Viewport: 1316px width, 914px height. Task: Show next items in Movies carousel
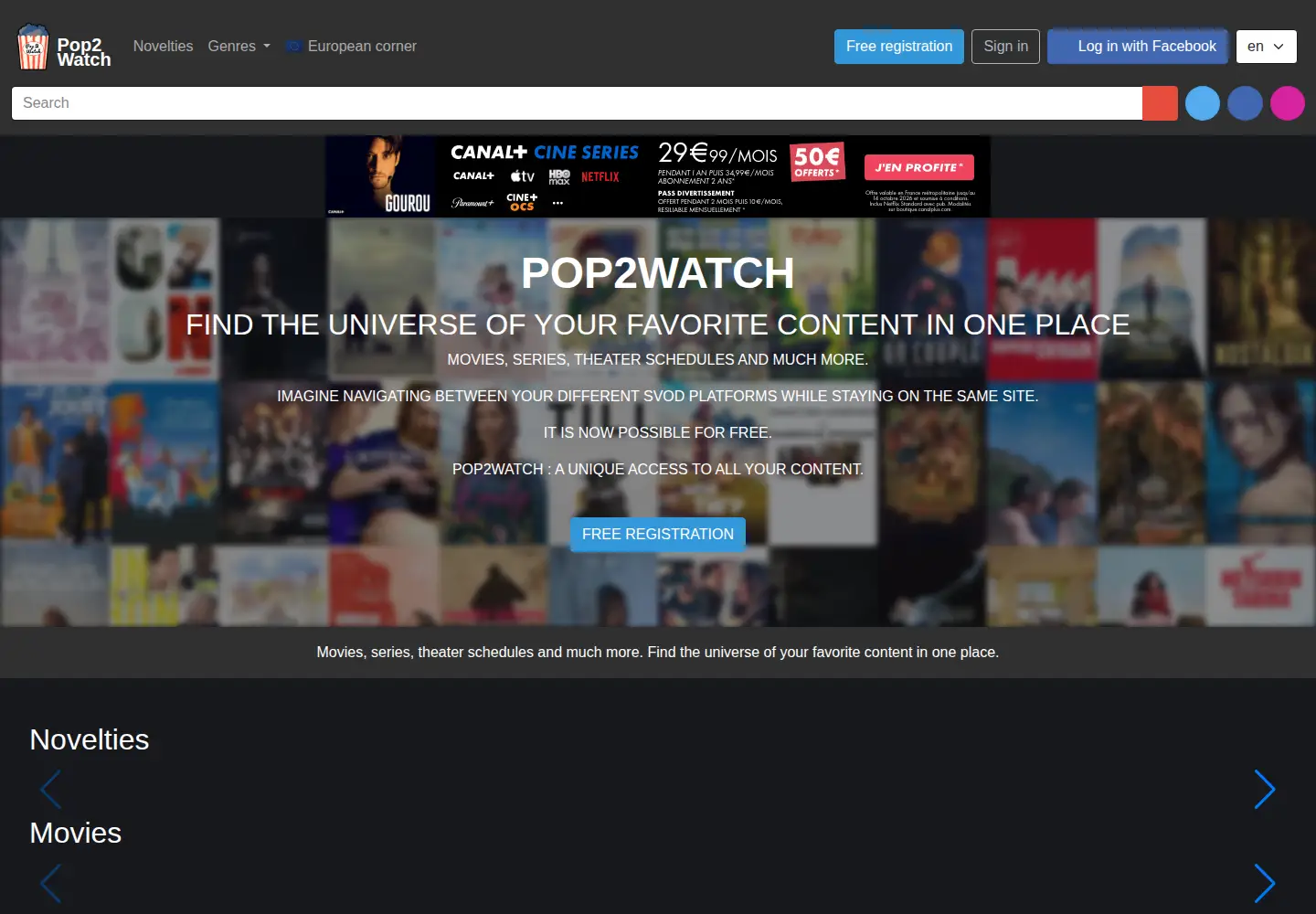1265,884
